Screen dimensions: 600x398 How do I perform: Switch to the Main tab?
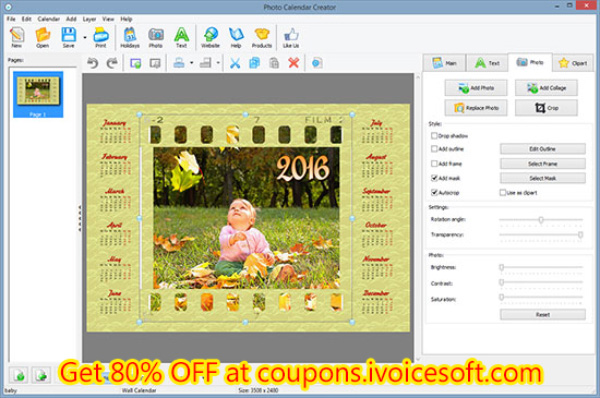coord(444,63)
